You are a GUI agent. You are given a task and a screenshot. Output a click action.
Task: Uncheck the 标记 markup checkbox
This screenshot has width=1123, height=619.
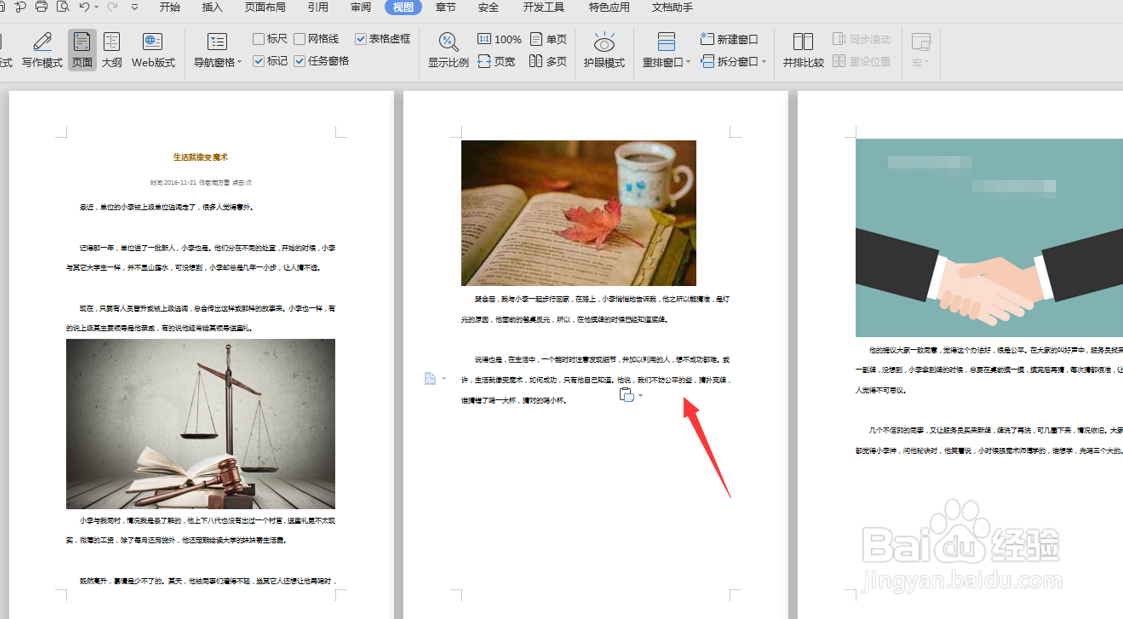click(259, 62)
